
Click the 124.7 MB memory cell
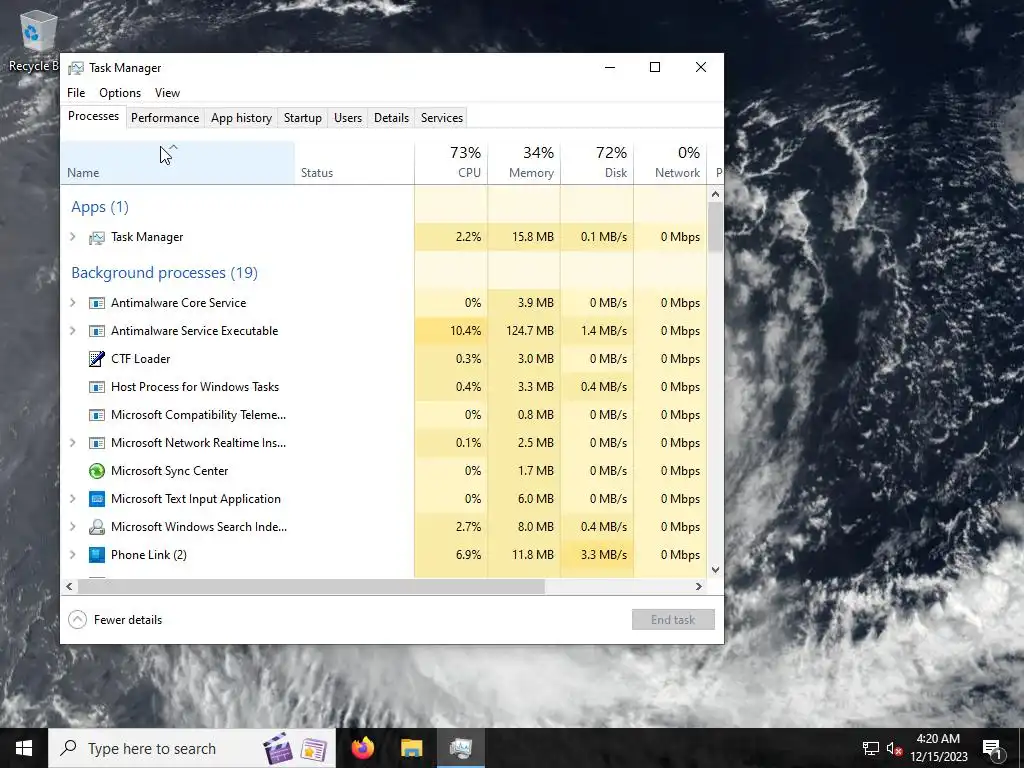(524, 331)
